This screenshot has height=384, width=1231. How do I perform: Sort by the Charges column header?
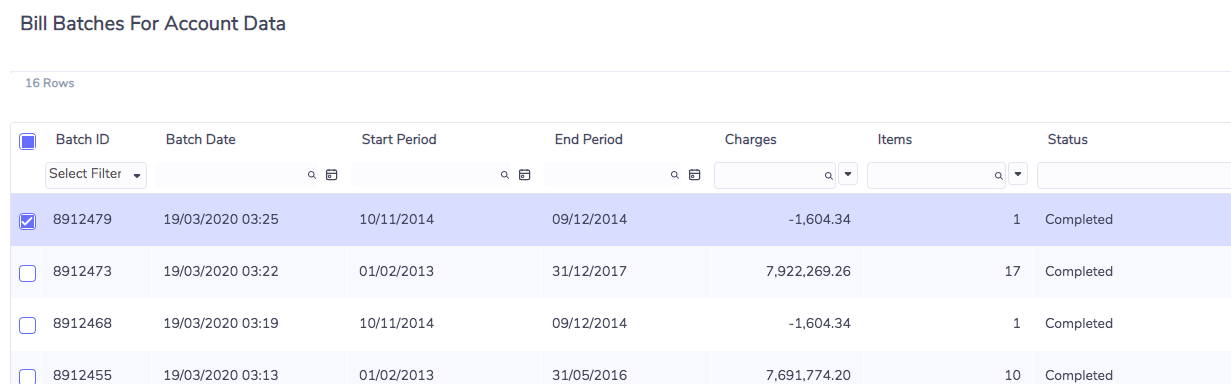coord(750,139)
